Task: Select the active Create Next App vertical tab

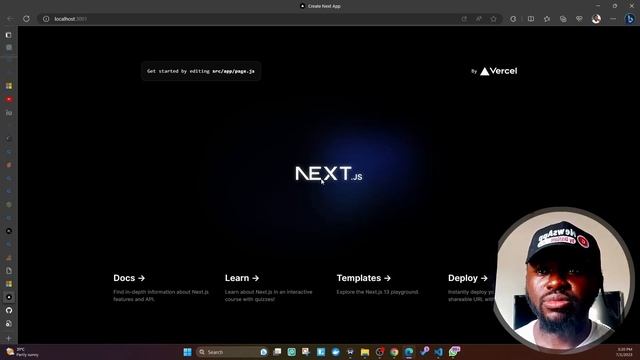Action: point(9,297)
